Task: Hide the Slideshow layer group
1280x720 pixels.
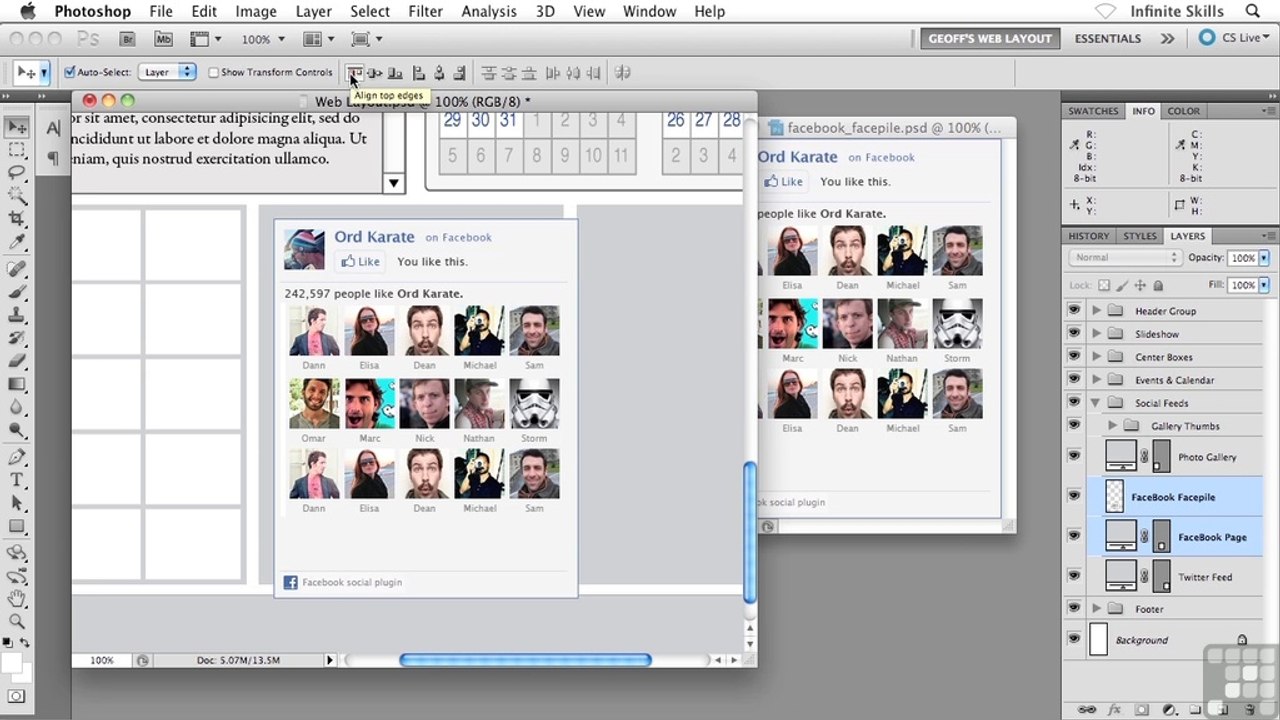Action: coord(1074,334)
